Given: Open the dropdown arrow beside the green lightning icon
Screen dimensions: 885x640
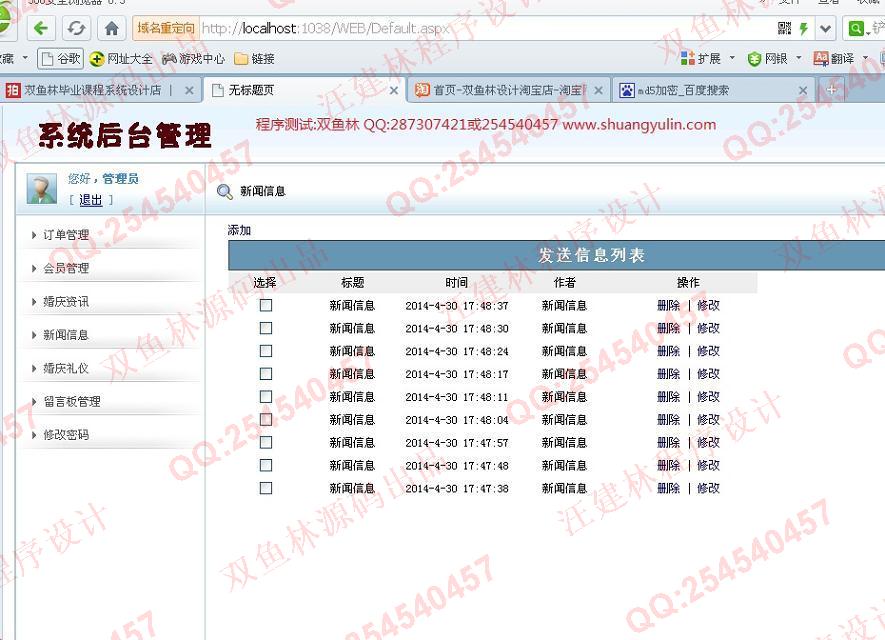Looking at the screenshot, I should (826, 28).
